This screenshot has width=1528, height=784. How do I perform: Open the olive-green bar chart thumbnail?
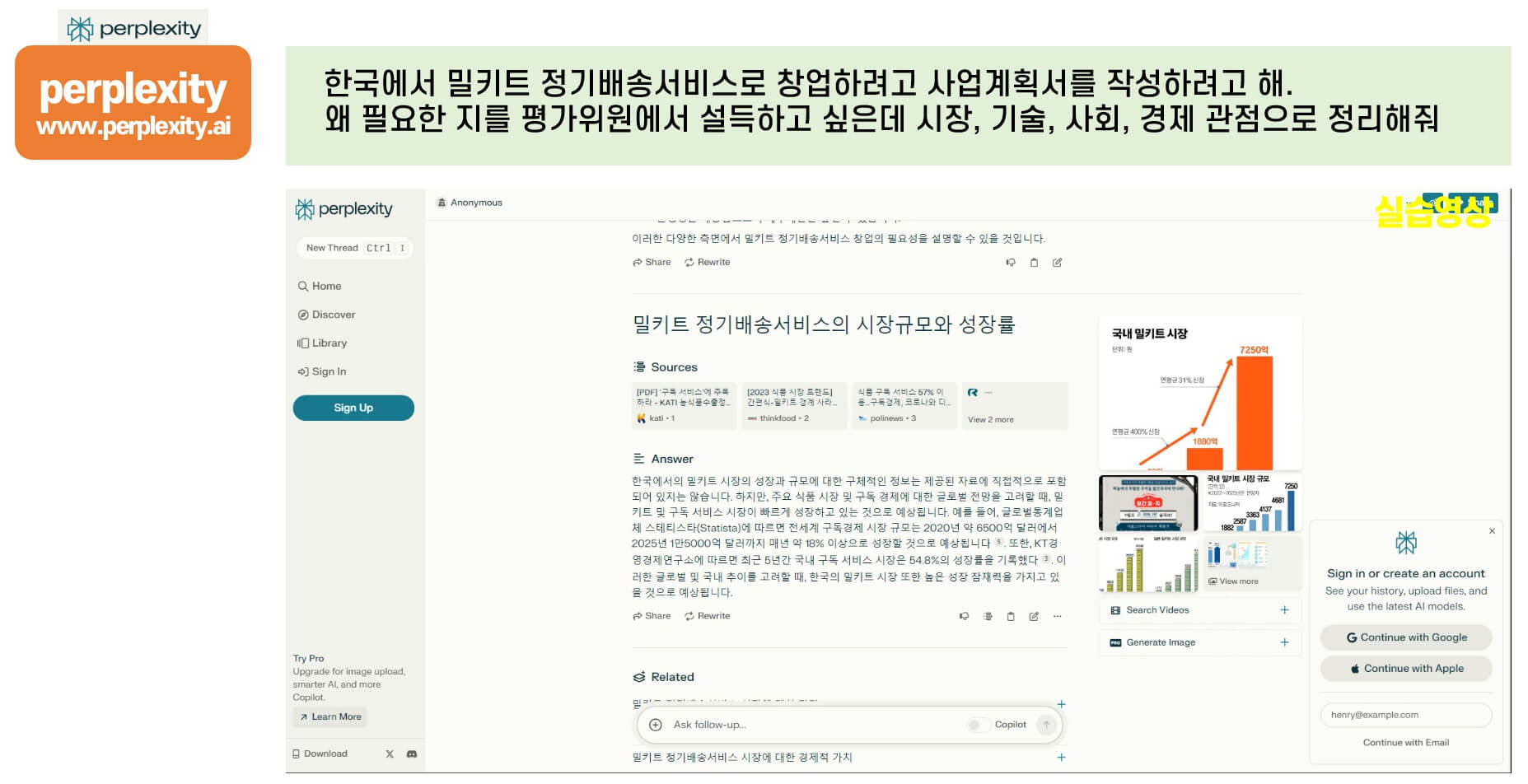coord(1148,563)
